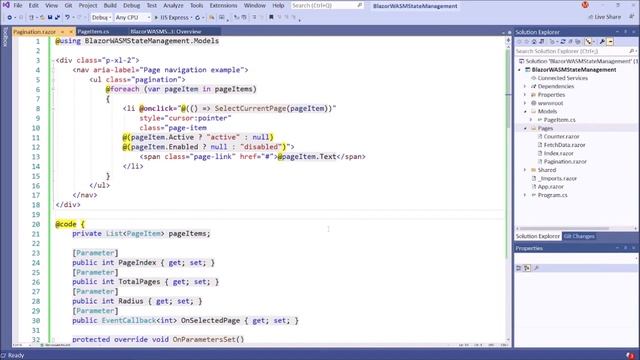
Task: Collapse the BlazorWASMStateManagement project node
Action: (x=520, y=70)
